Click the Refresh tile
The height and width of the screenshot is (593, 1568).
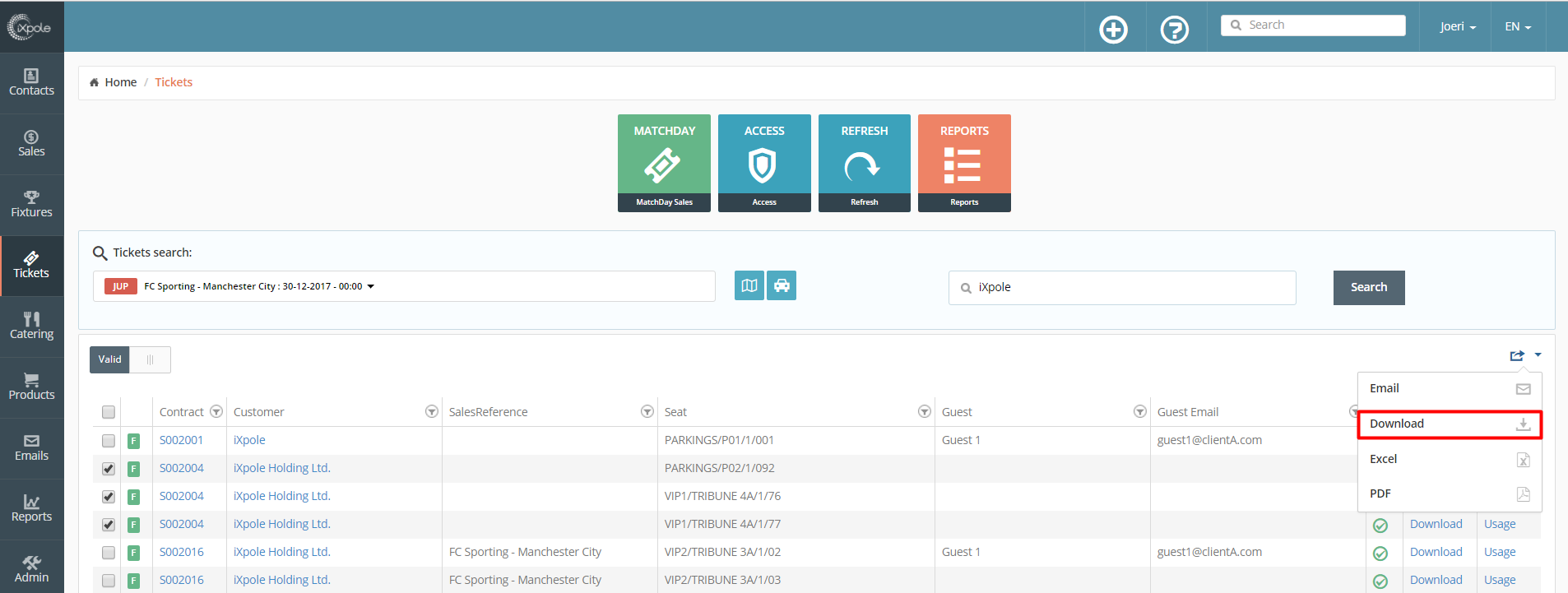(865, 163)
